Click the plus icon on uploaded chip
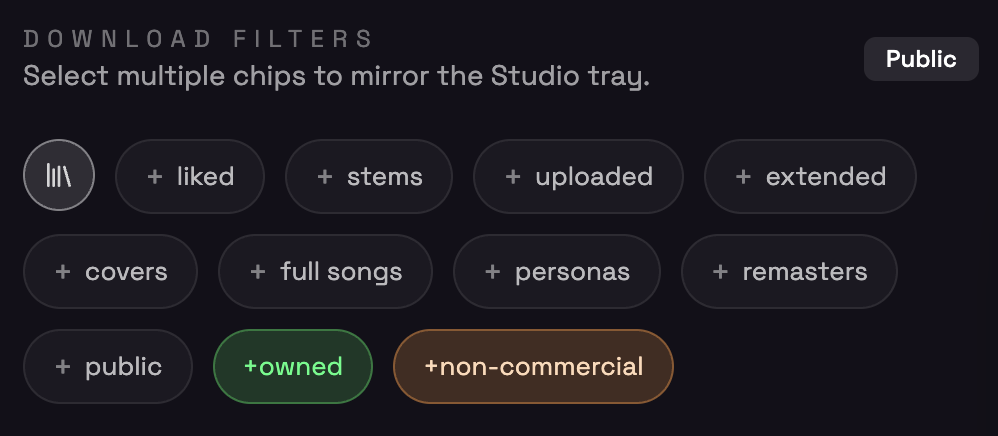998x436 pixels. point(513,177)
